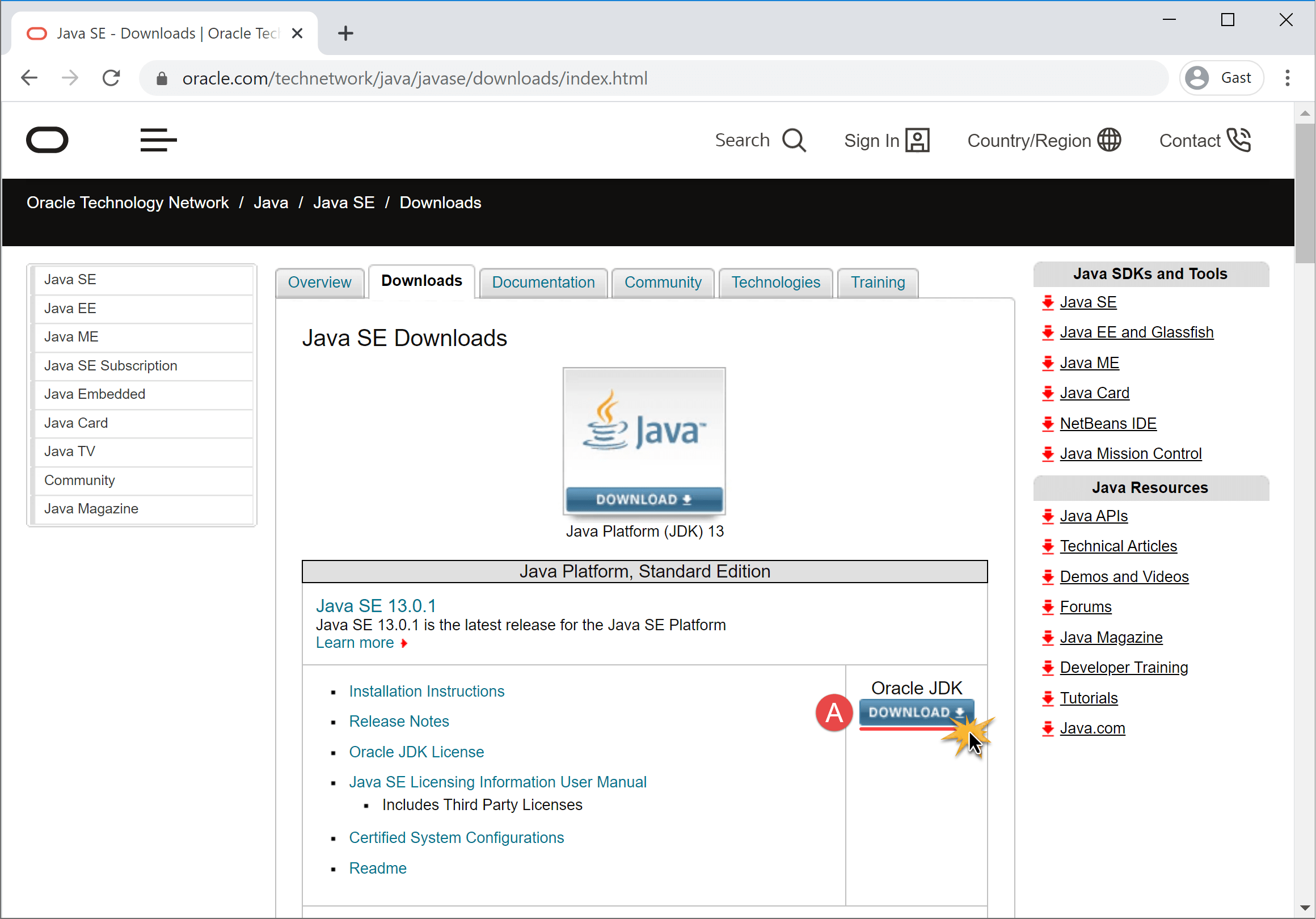Select Java EE from sidebar menu
The image size is (1316, 919).
coord(70,308)
